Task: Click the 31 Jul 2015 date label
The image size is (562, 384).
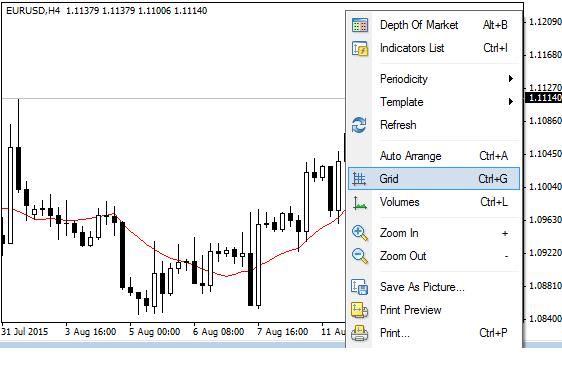Action: [x=25, y=332]
